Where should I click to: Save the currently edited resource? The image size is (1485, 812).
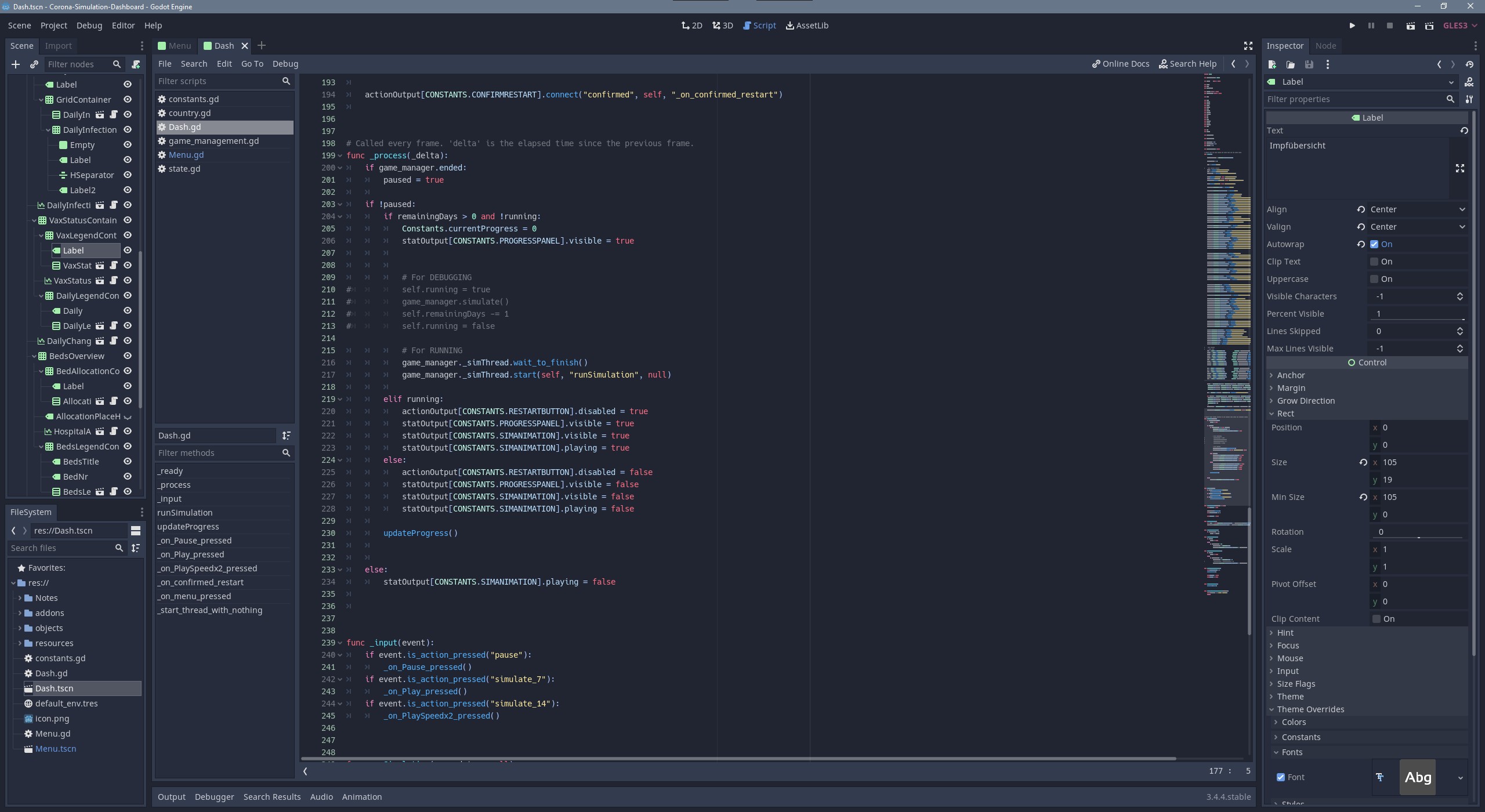(1309, 64)
